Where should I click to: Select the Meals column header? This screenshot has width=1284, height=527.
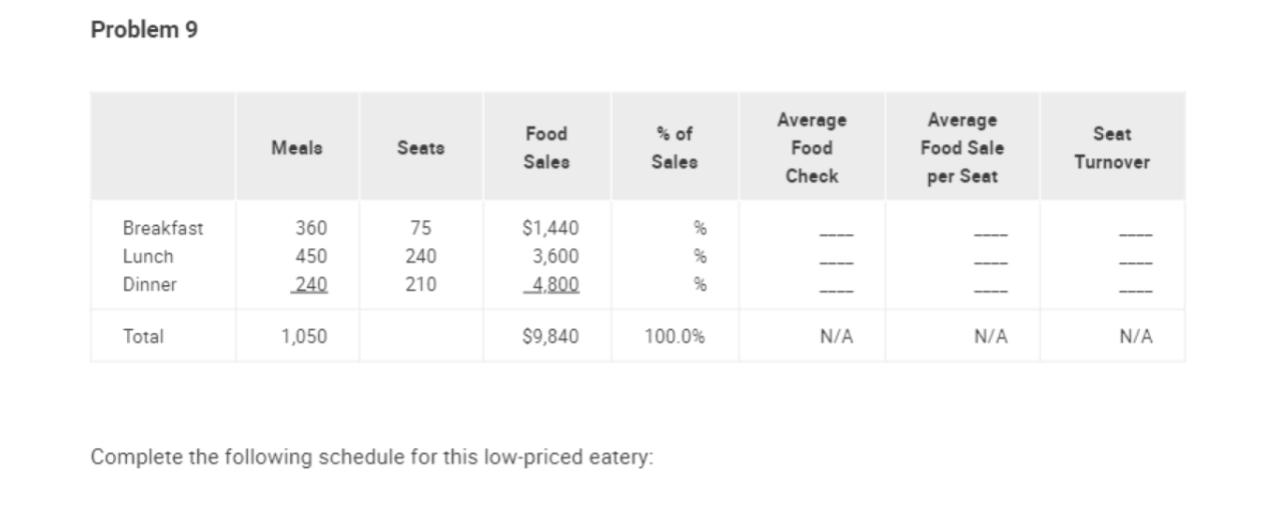point(297,148)
